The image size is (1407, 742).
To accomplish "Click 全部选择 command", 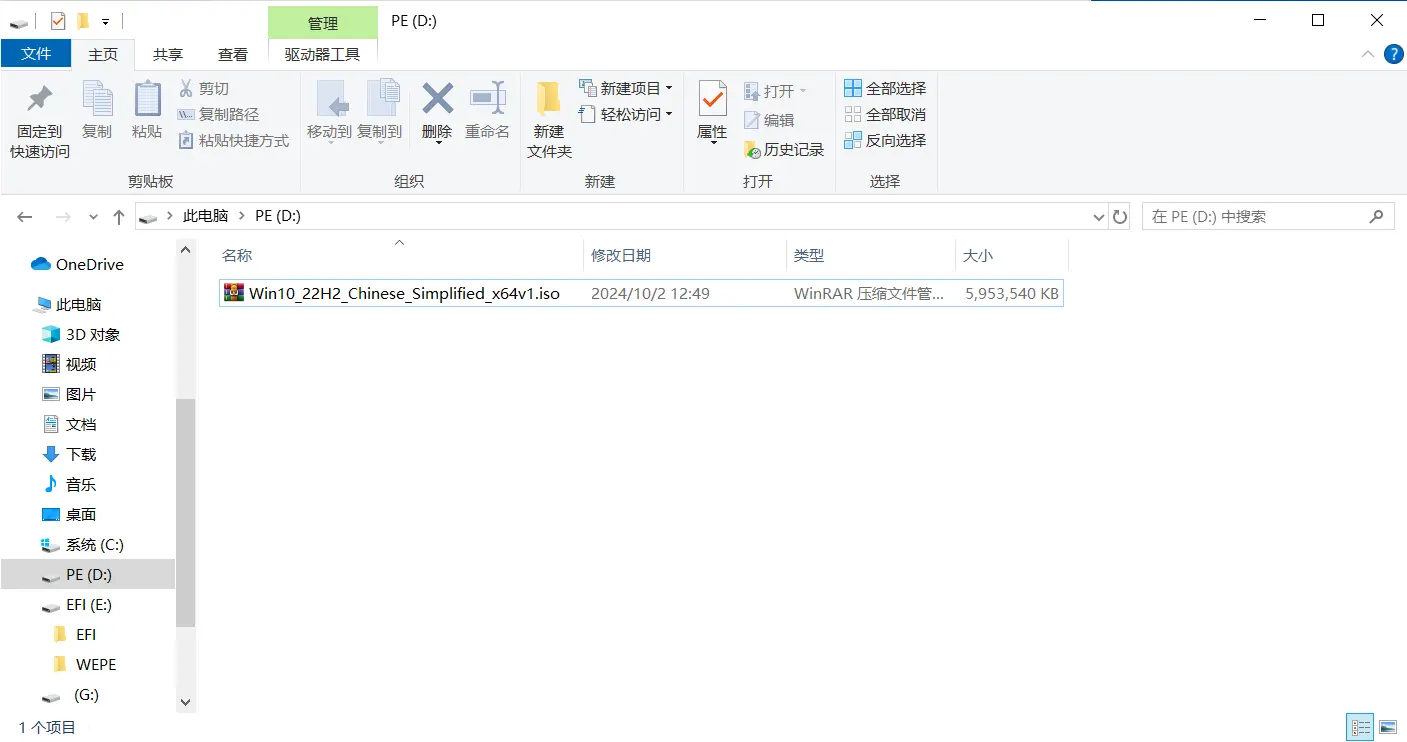I will click(885, 88).
